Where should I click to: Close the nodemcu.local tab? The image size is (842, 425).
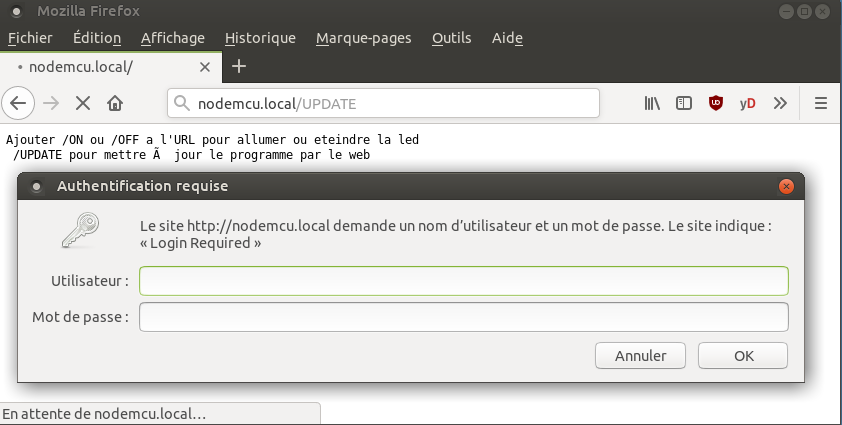tap(205, 67)
